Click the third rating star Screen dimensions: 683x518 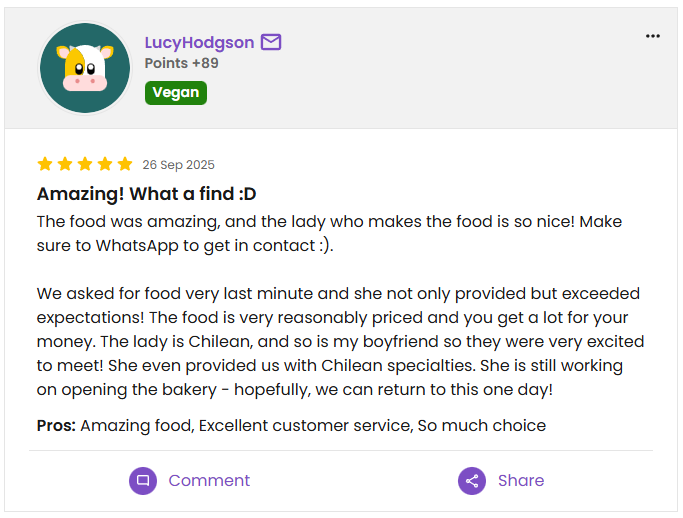pyautogui.click(x=85, y=164)
